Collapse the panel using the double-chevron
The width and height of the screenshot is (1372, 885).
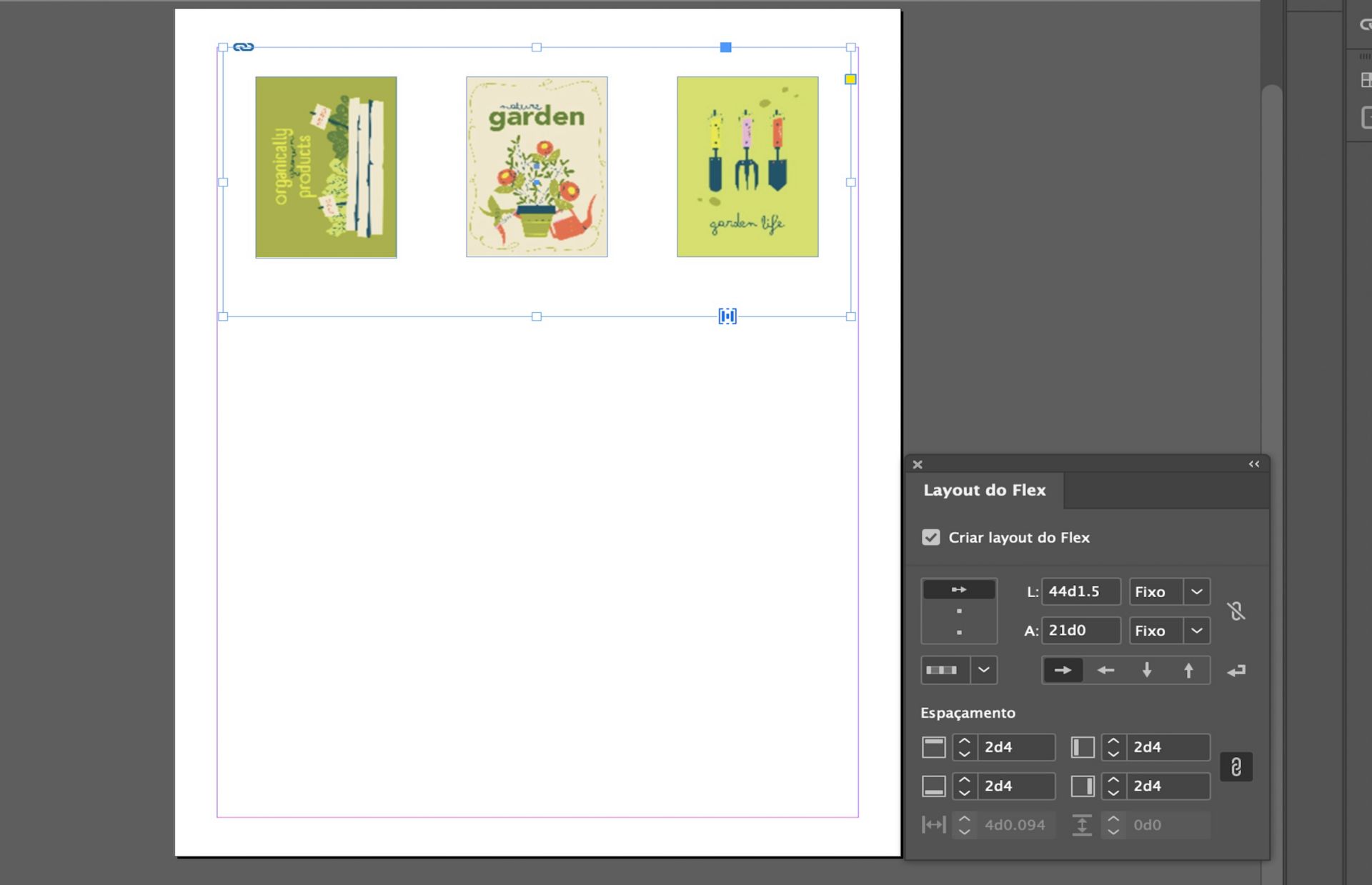[1254, 464]
